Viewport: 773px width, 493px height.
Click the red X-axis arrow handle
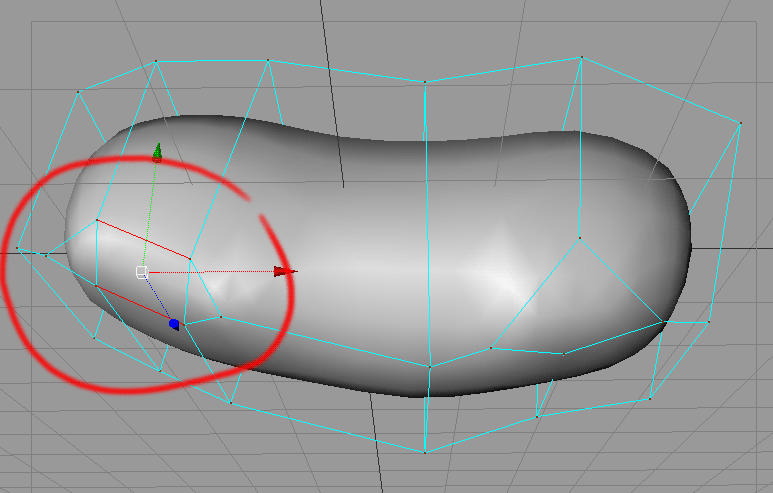tap(285, 271)
